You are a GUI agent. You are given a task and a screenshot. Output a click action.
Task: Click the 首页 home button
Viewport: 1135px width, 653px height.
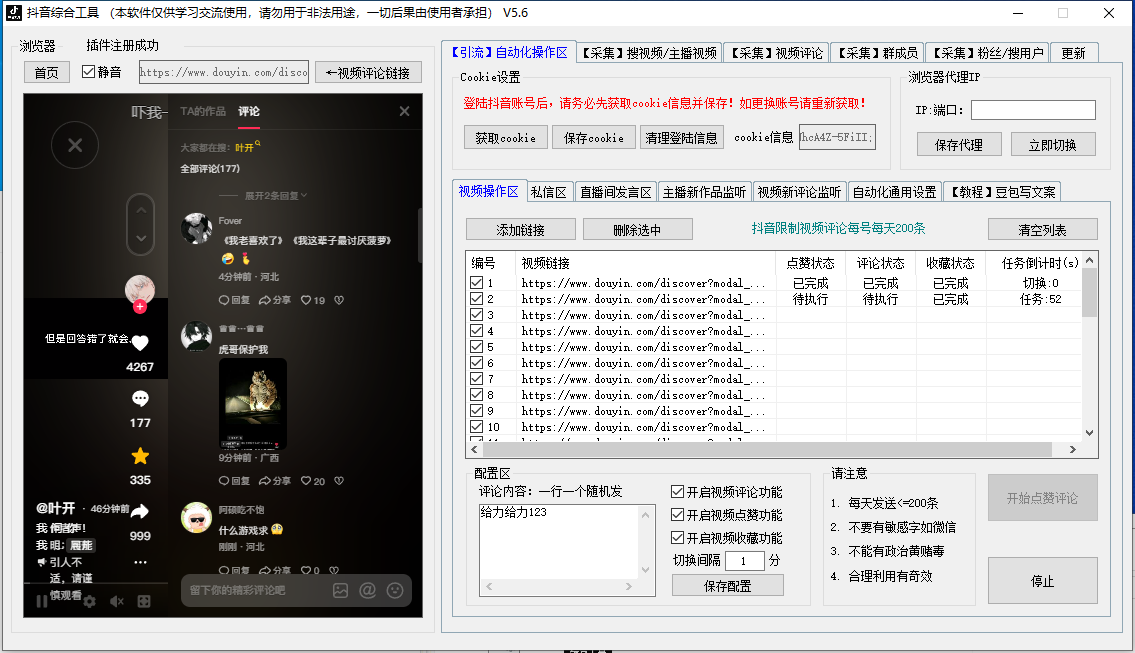(x=46, y=72)
